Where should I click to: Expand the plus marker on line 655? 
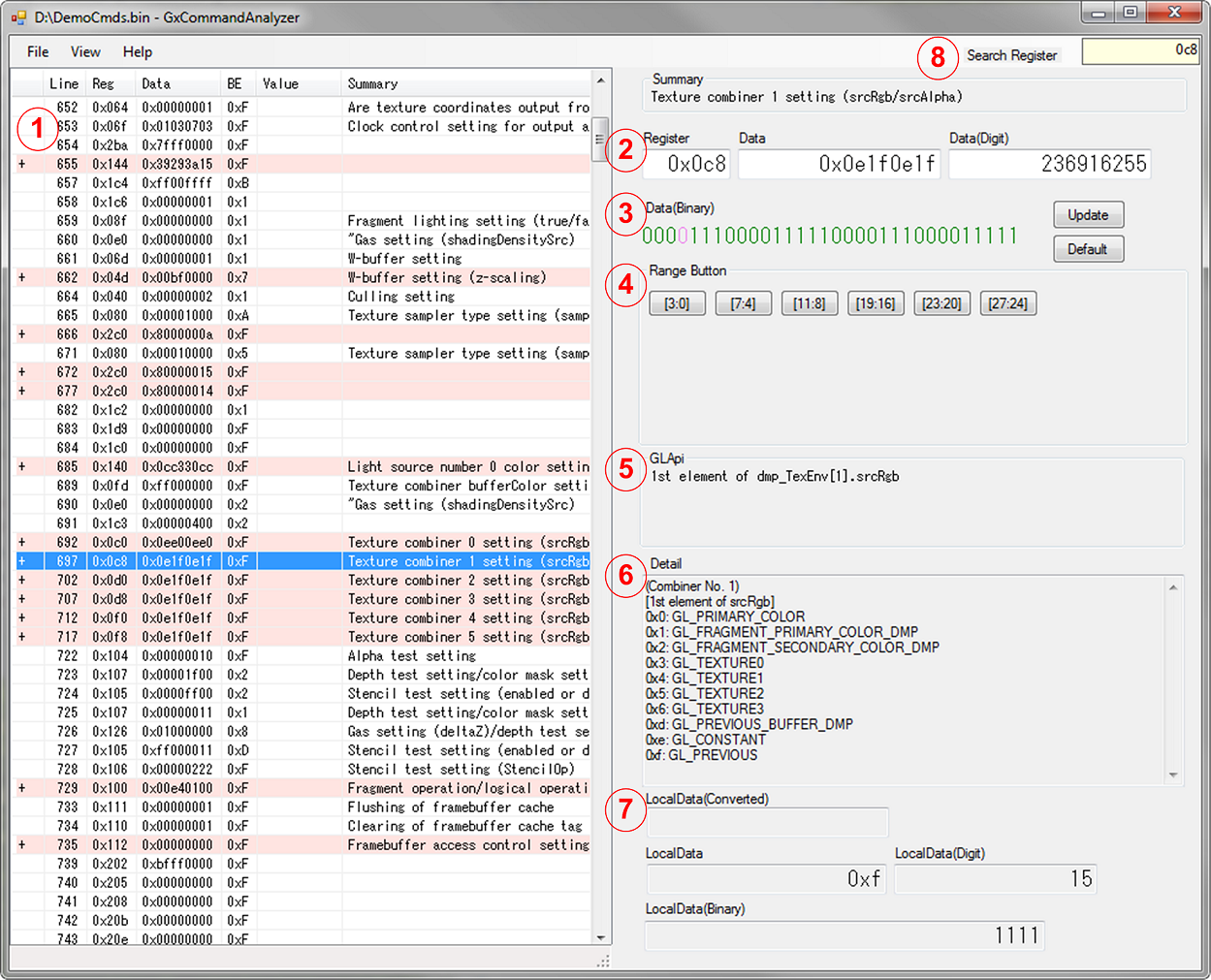tap(21, 165)
